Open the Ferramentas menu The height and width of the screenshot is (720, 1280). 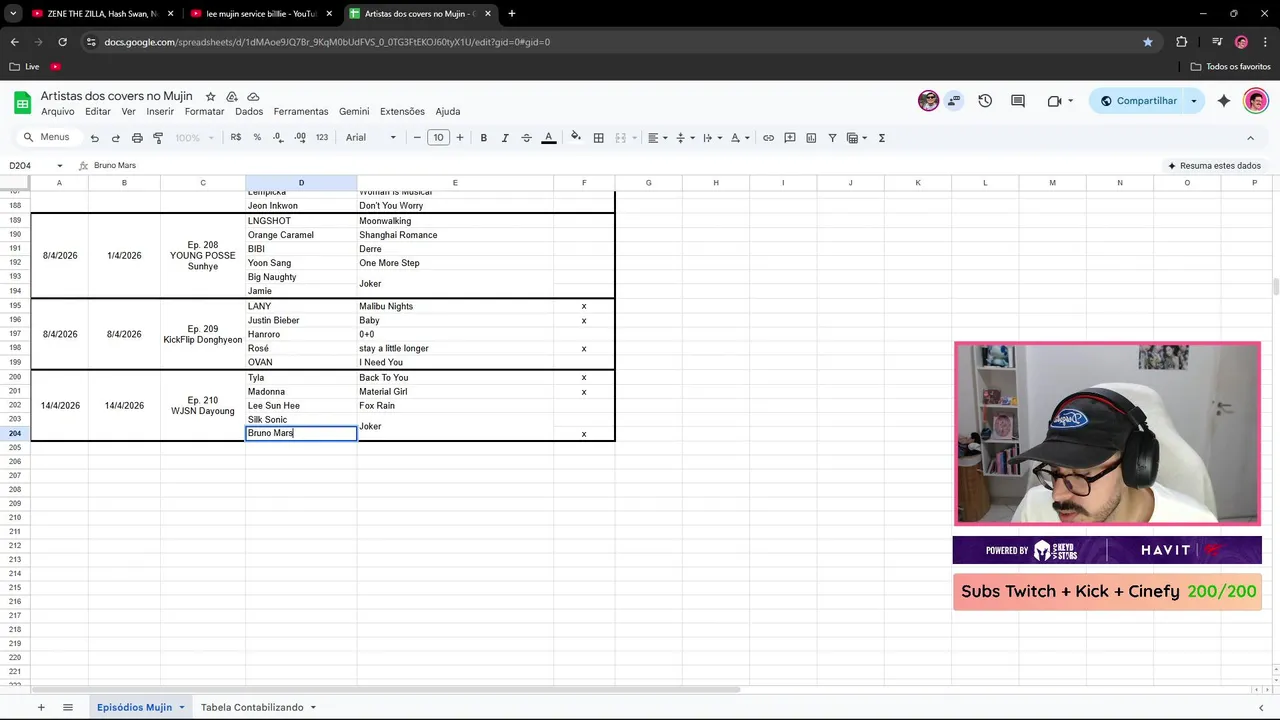(301, 112)
